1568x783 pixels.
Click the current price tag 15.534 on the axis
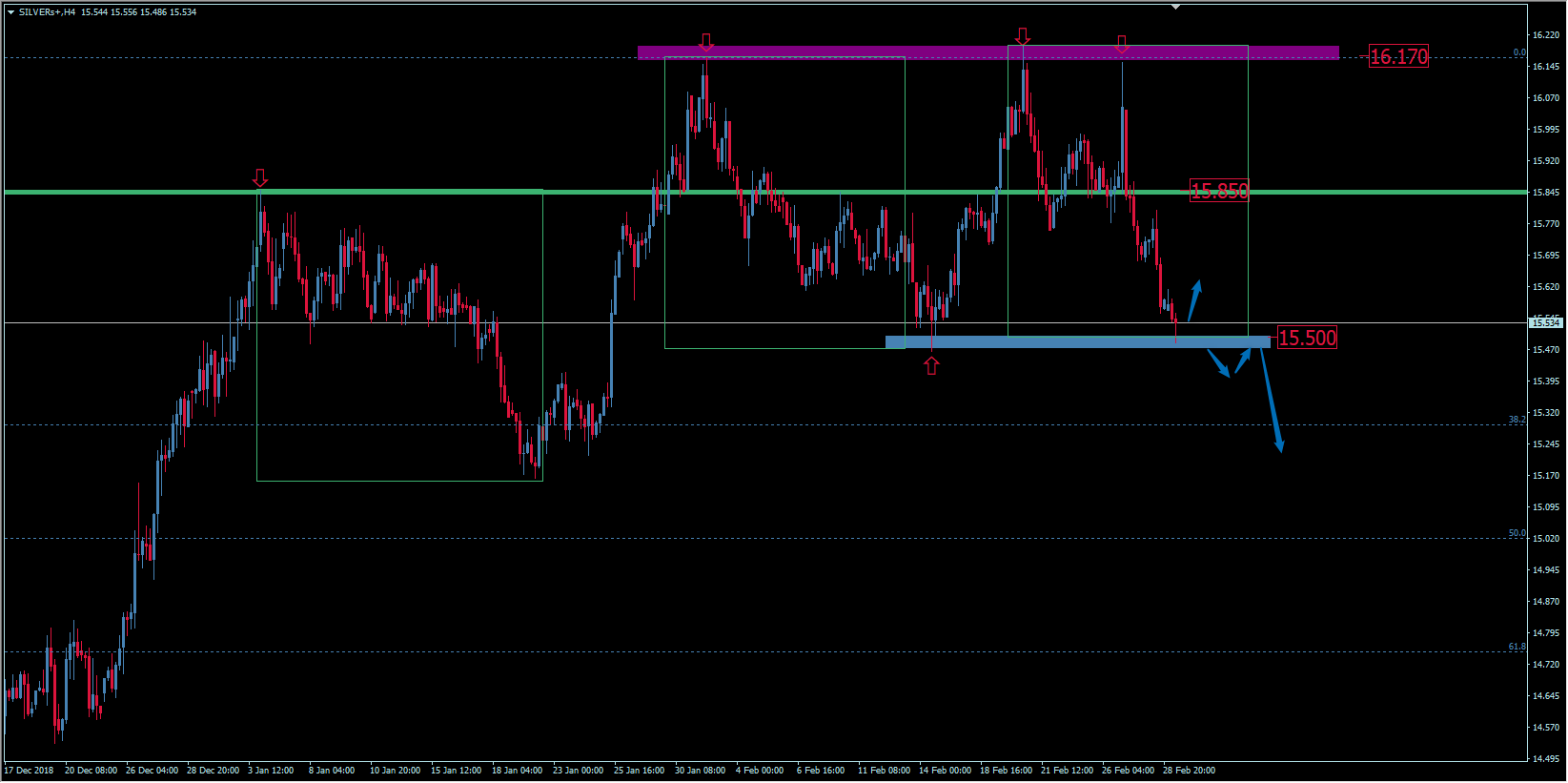[1545, 323]
